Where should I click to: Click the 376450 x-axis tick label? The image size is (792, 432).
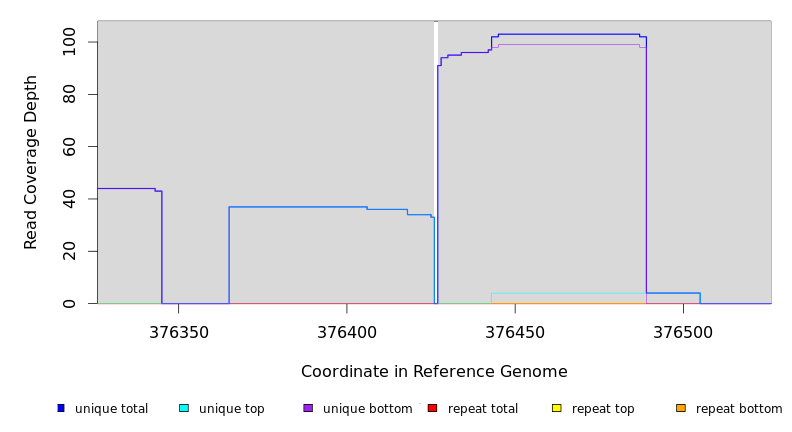click(x=515, y=332)
